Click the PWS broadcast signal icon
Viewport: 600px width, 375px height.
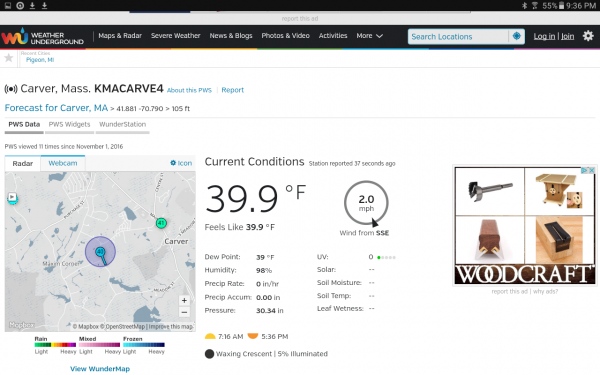11,89
